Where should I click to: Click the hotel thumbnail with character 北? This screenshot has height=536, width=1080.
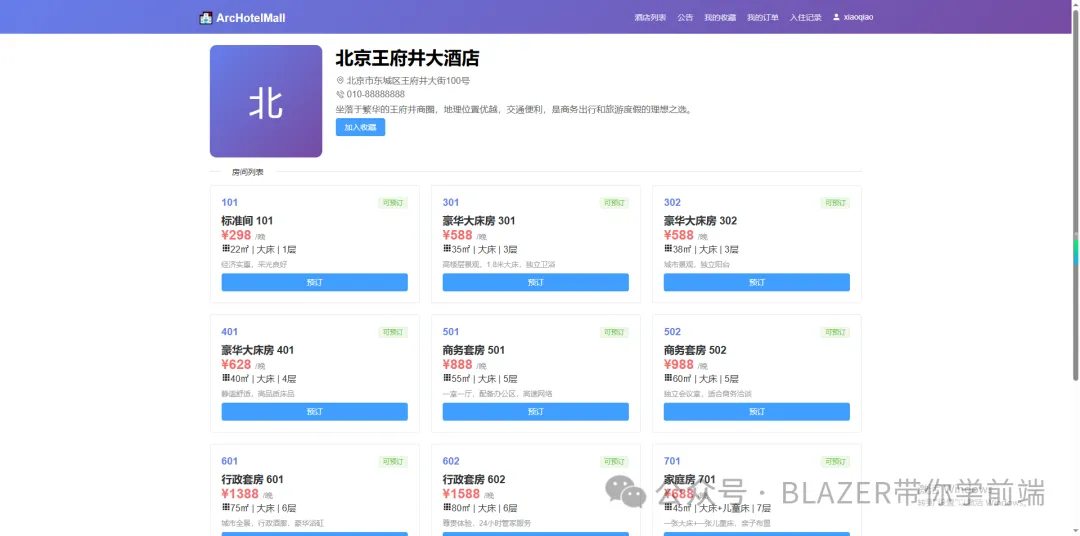coord(266,101)
